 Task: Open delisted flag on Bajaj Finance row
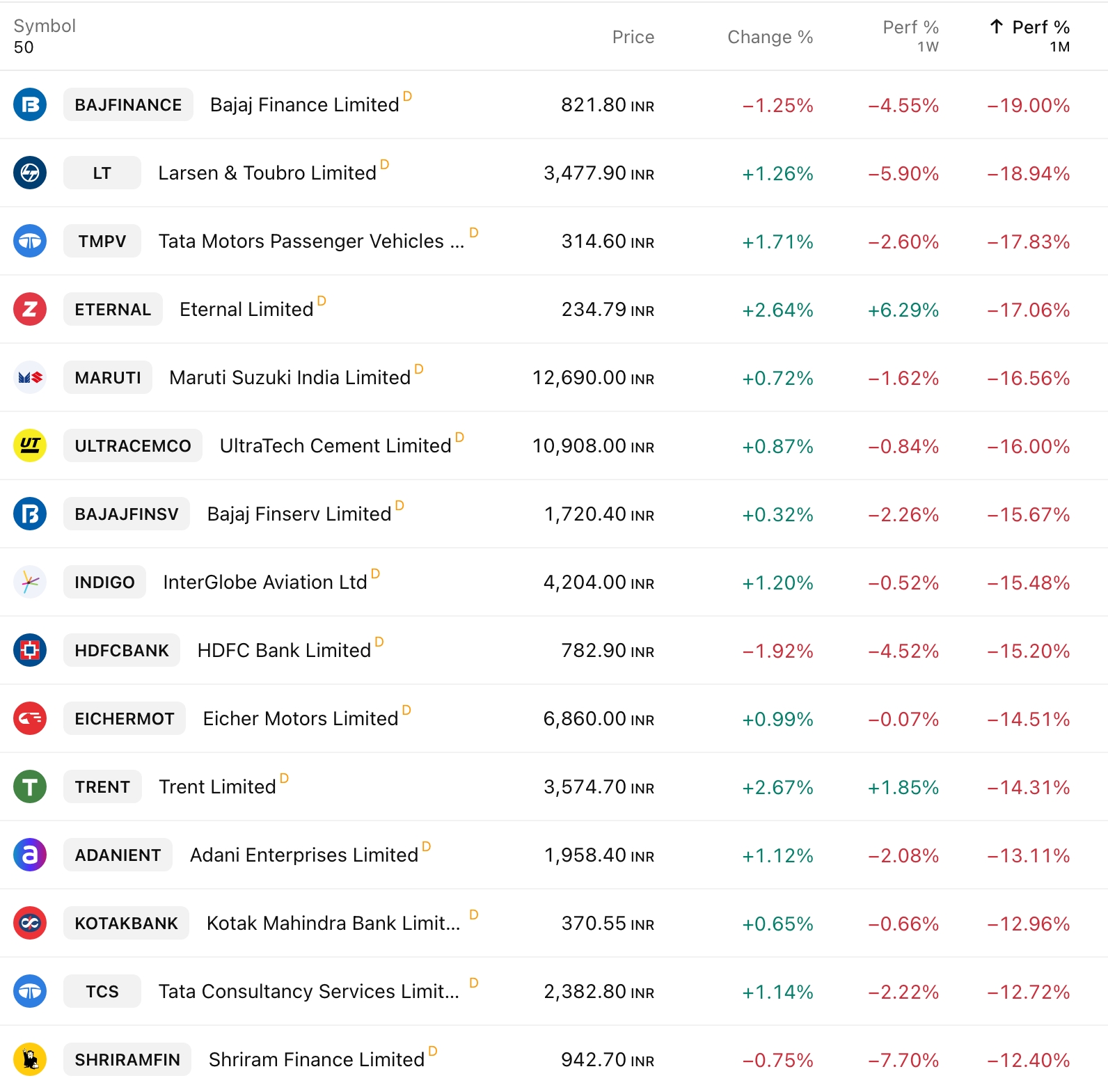coord(407,97)
